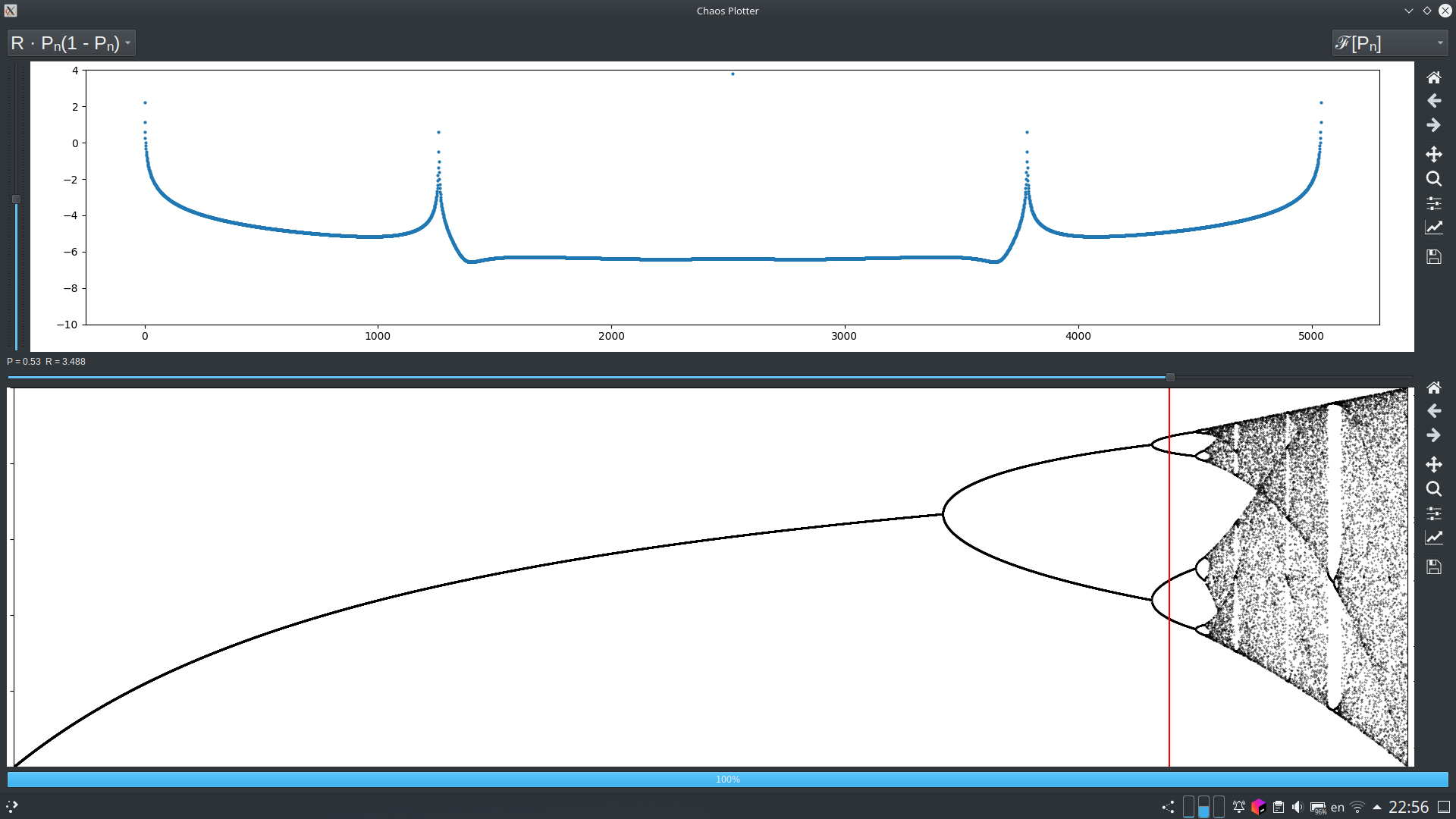Reset bifurcation plot with Home icon
The width and height of the screenshot is (1456, 819).
pyautogui.click(x=1433, y=388)
